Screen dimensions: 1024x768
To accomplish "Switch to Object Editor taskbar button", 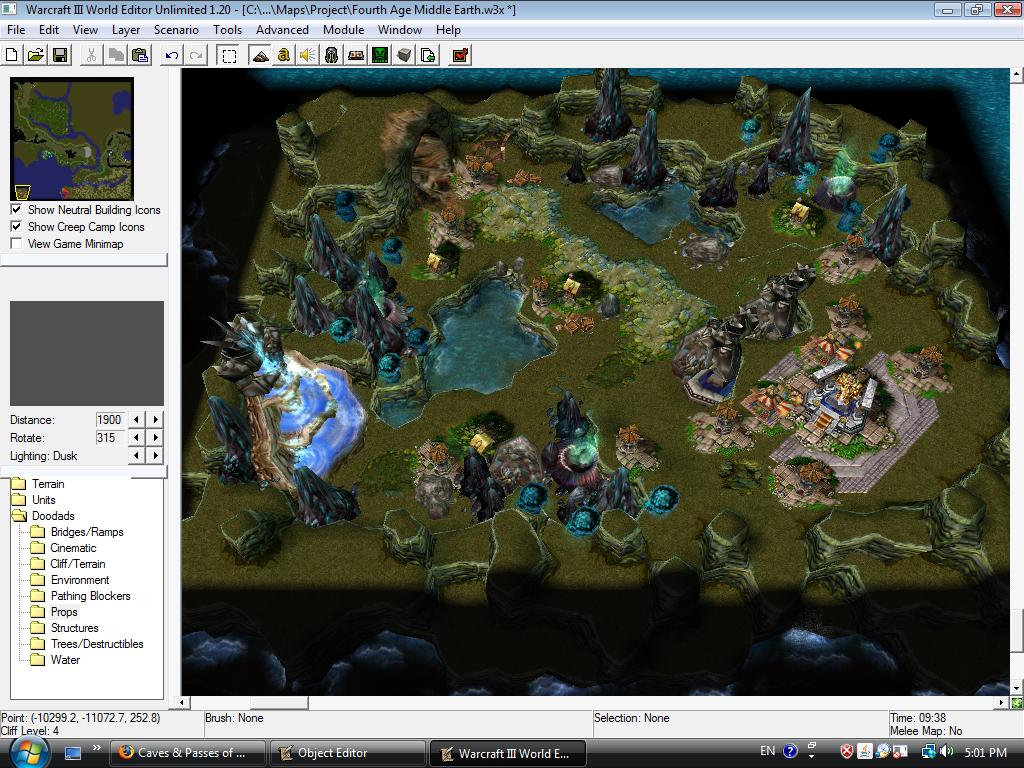I will coord(347,753).
